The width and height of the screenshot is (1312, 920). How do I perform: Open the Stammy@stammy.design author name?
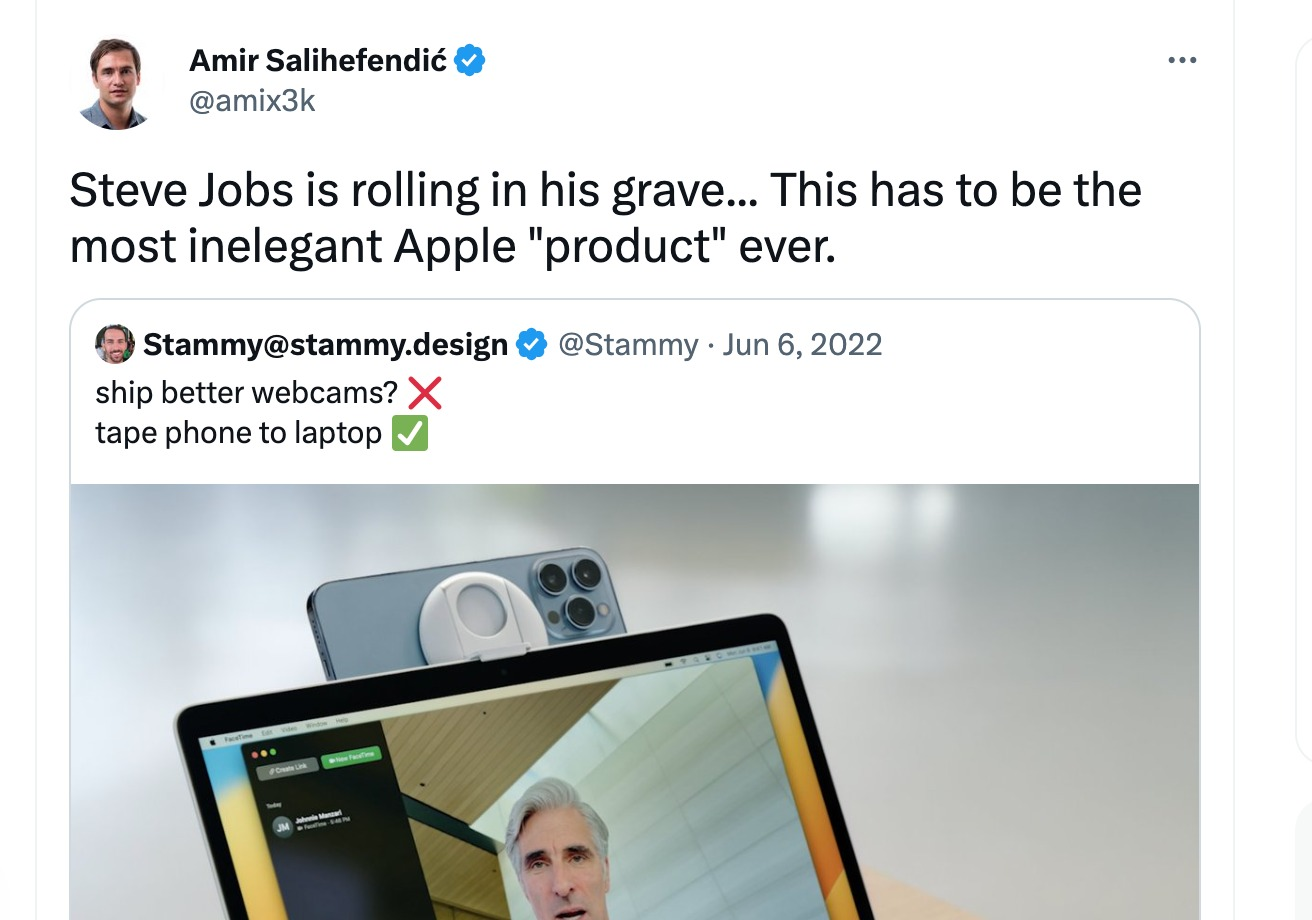[325, 345]
